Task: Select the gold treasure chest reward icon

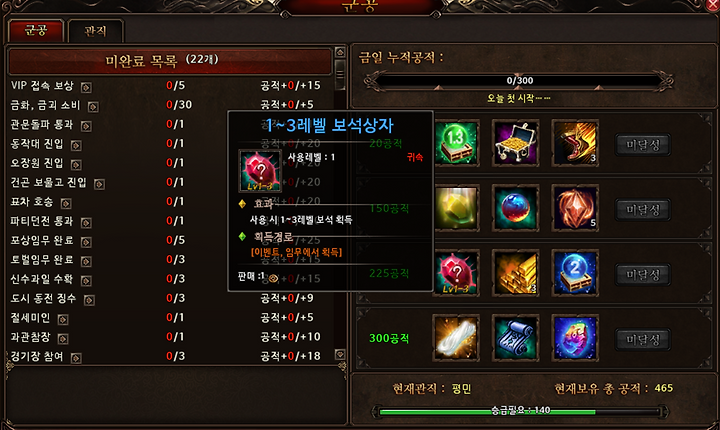Action: coord(515,144)
